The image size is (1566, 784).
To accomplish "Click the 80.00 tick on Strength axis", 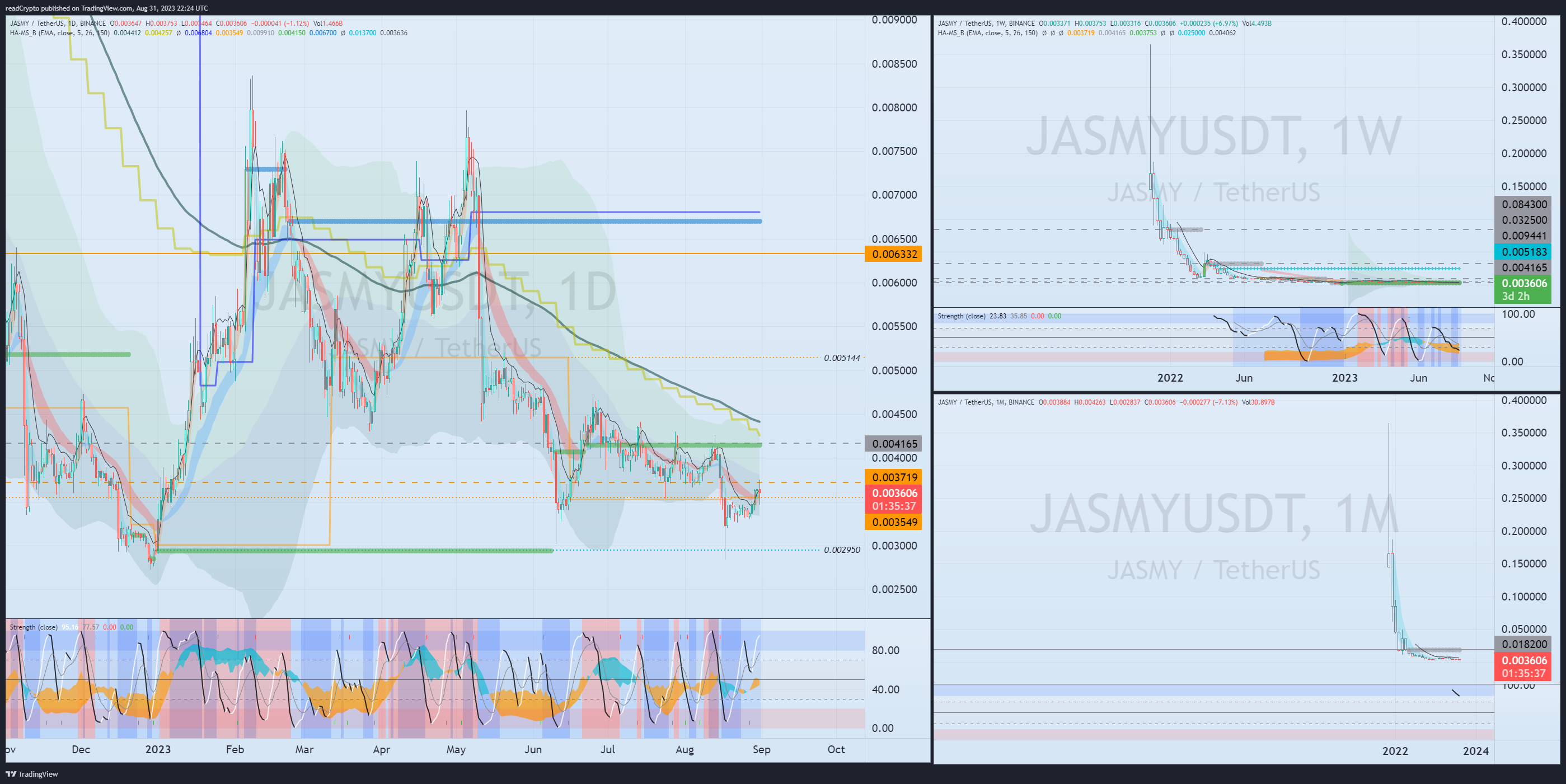I will (885, 650).
